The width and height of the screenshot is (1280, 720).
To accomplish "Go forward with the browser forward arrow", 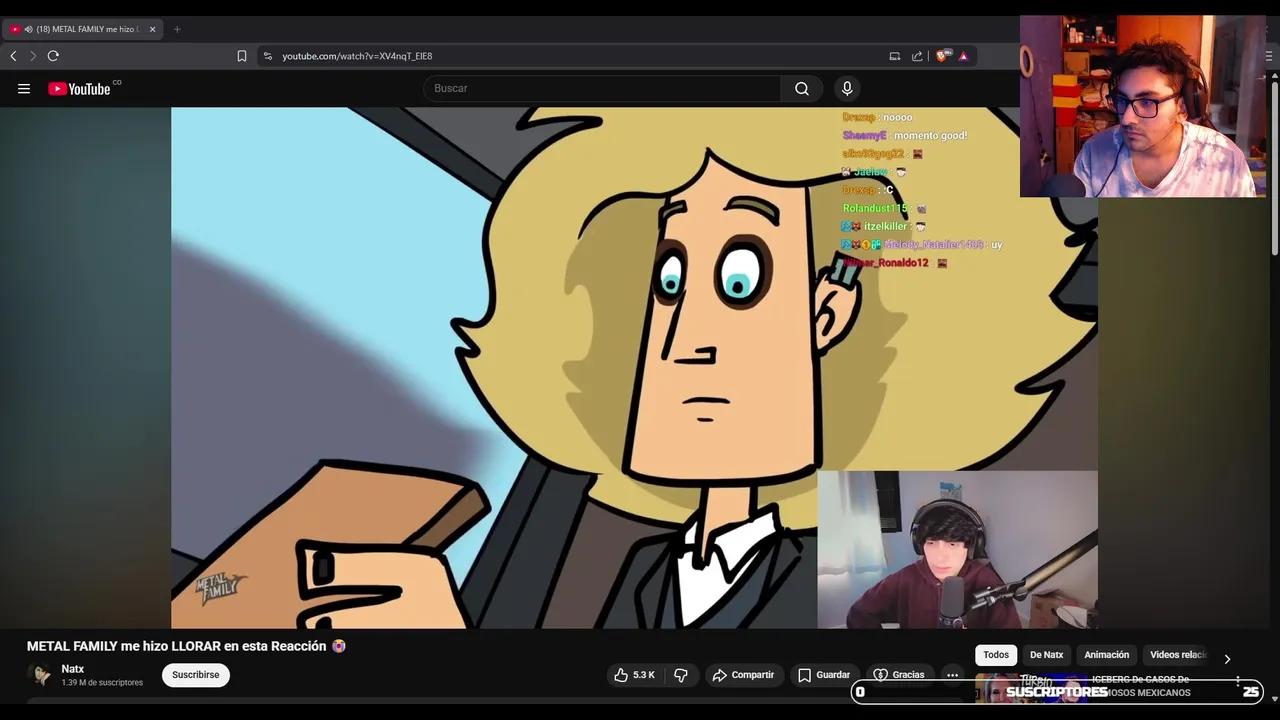I will click(33, 56).
